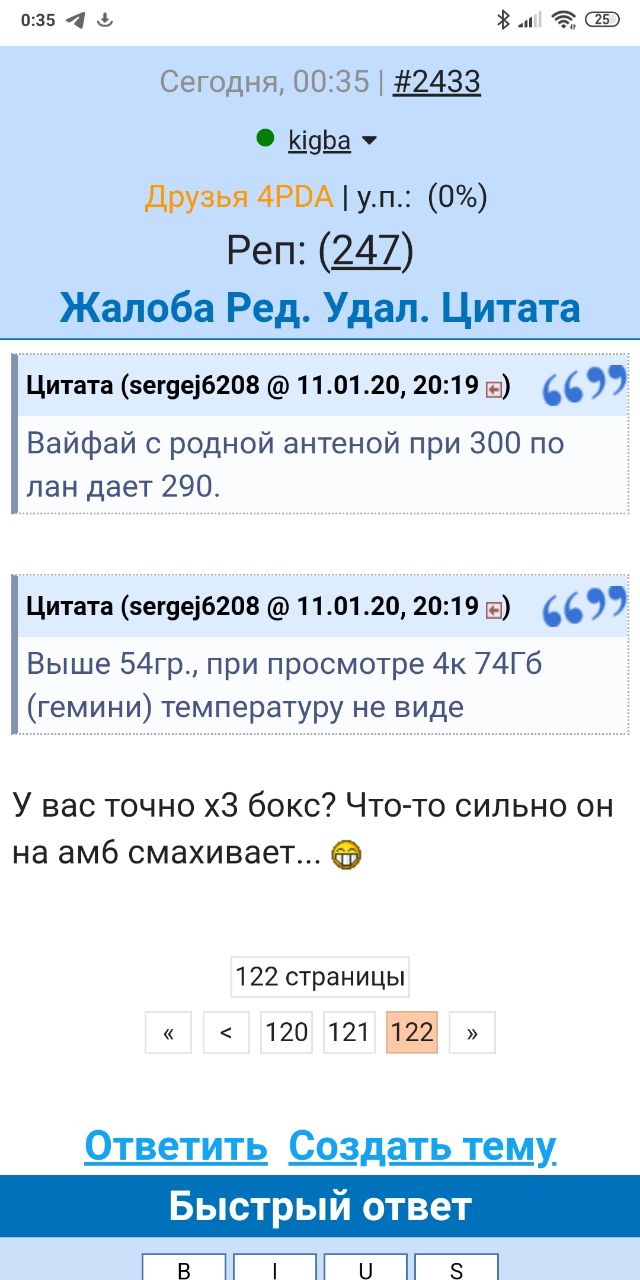
Task: Toggle bold B formatting button
Action: [184, 1268]
